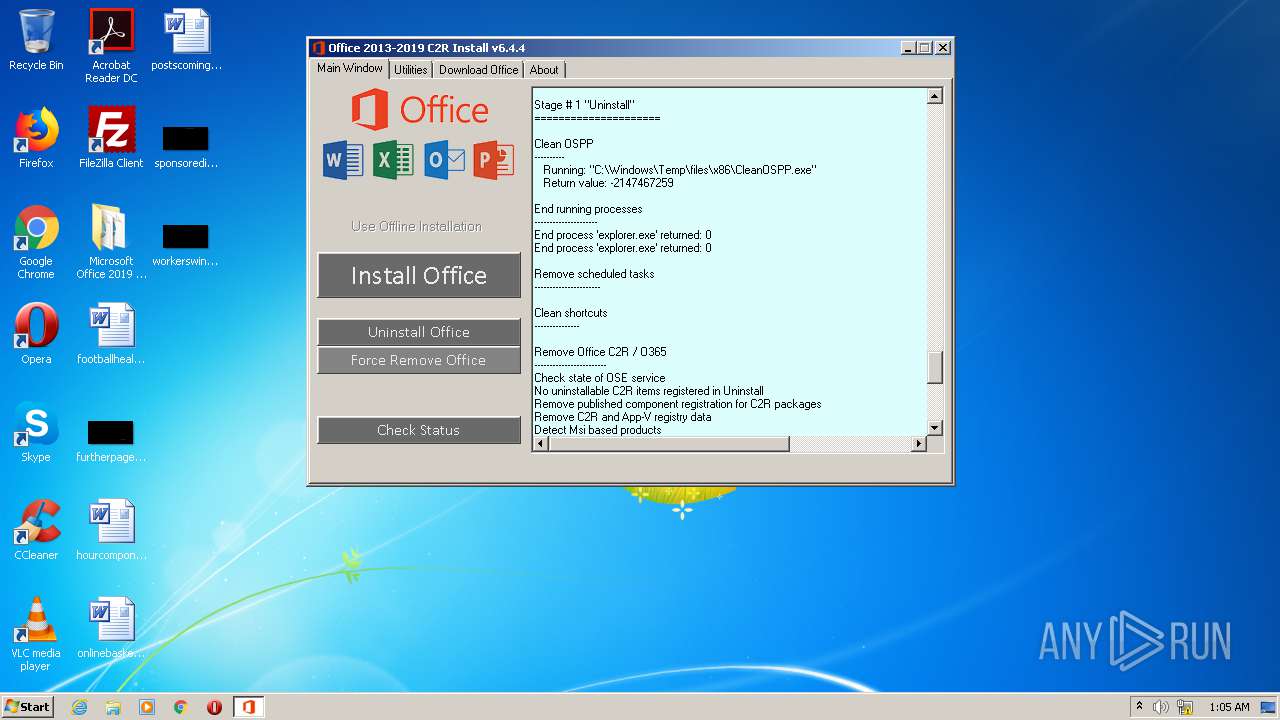Viewport: 1280px width, 720px height.
Task: Click the installer title bar icon
Action: pos(319,48)
